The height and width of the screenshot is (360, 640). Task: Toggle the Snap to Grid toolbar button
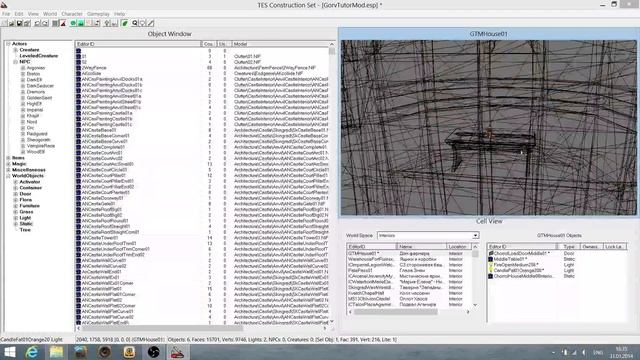56,23
